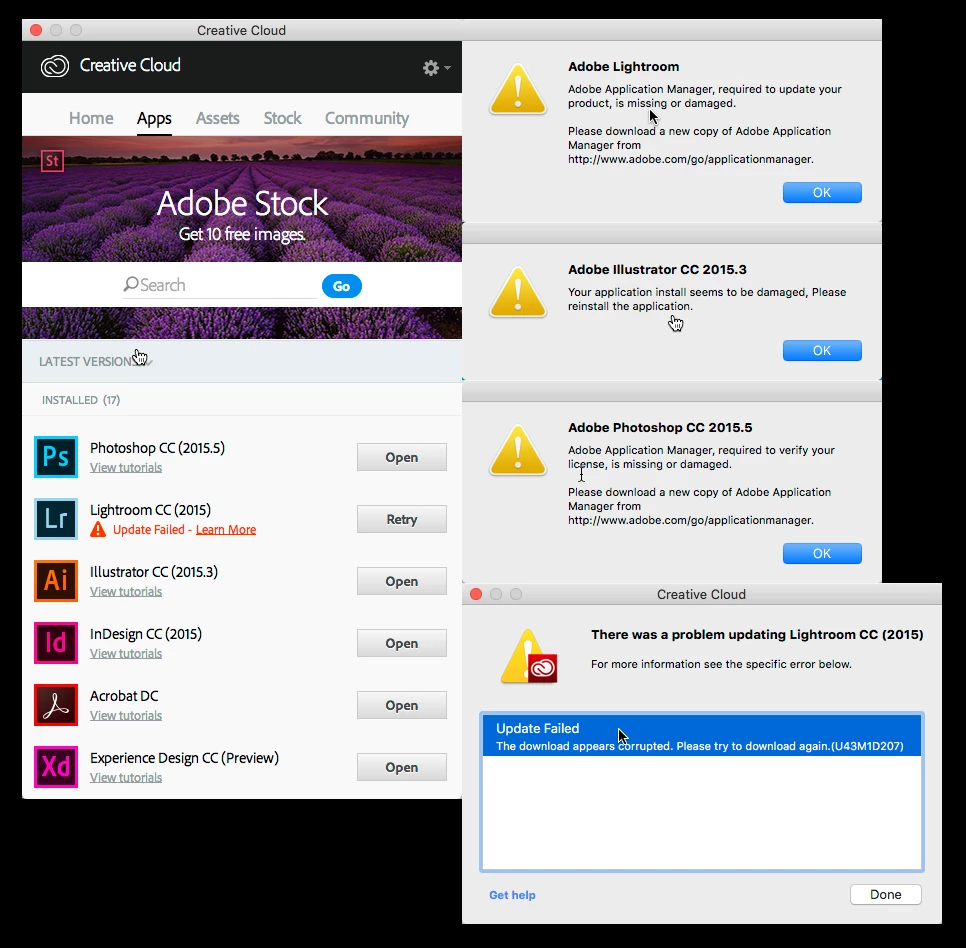Click the Lightroom Lr app icon
The width and height of the screenshot is (966, 948).
click(x=56, y=519)
